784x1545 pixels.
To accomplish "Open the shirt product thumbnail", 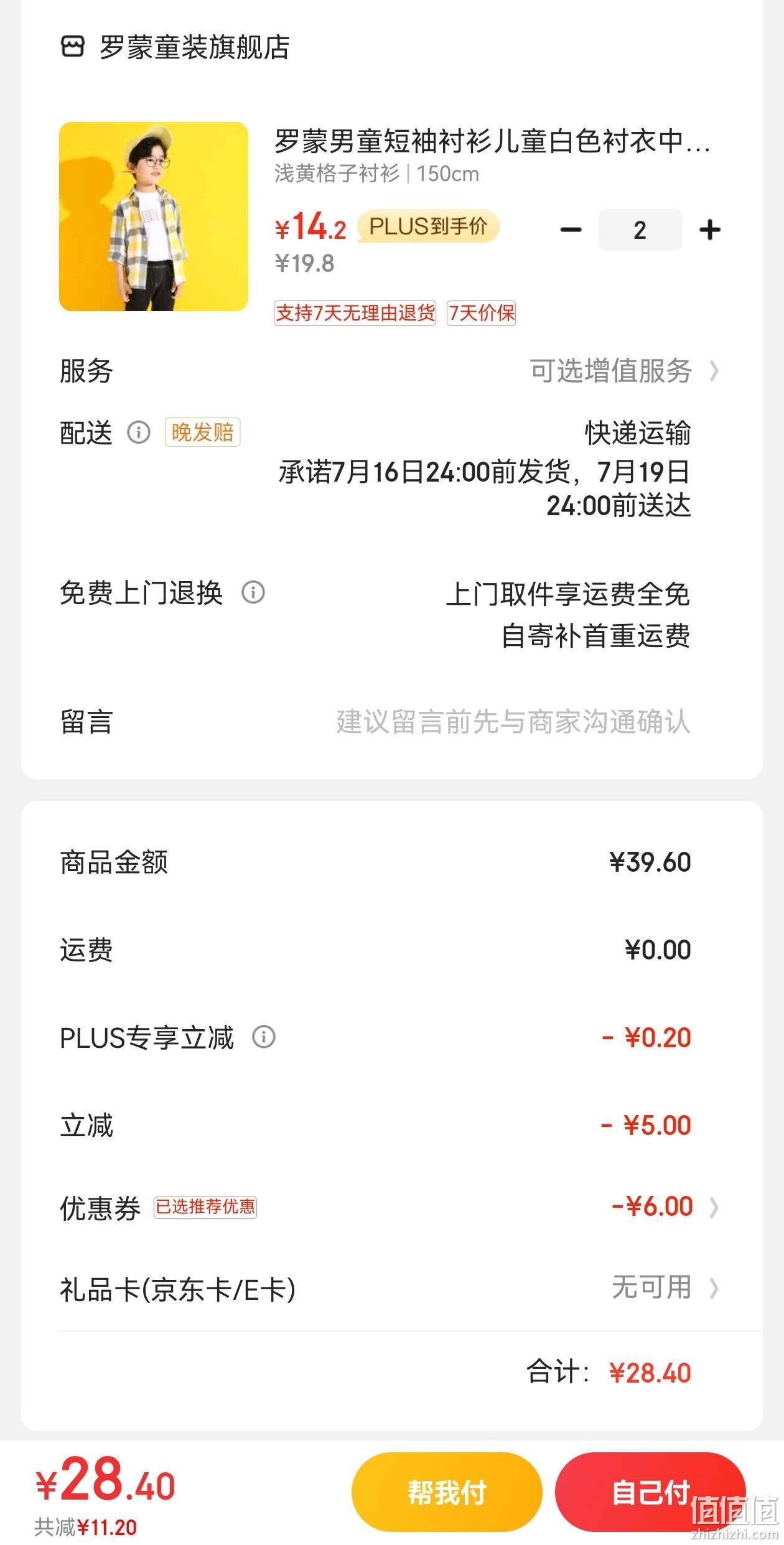I will coord(154,217).
